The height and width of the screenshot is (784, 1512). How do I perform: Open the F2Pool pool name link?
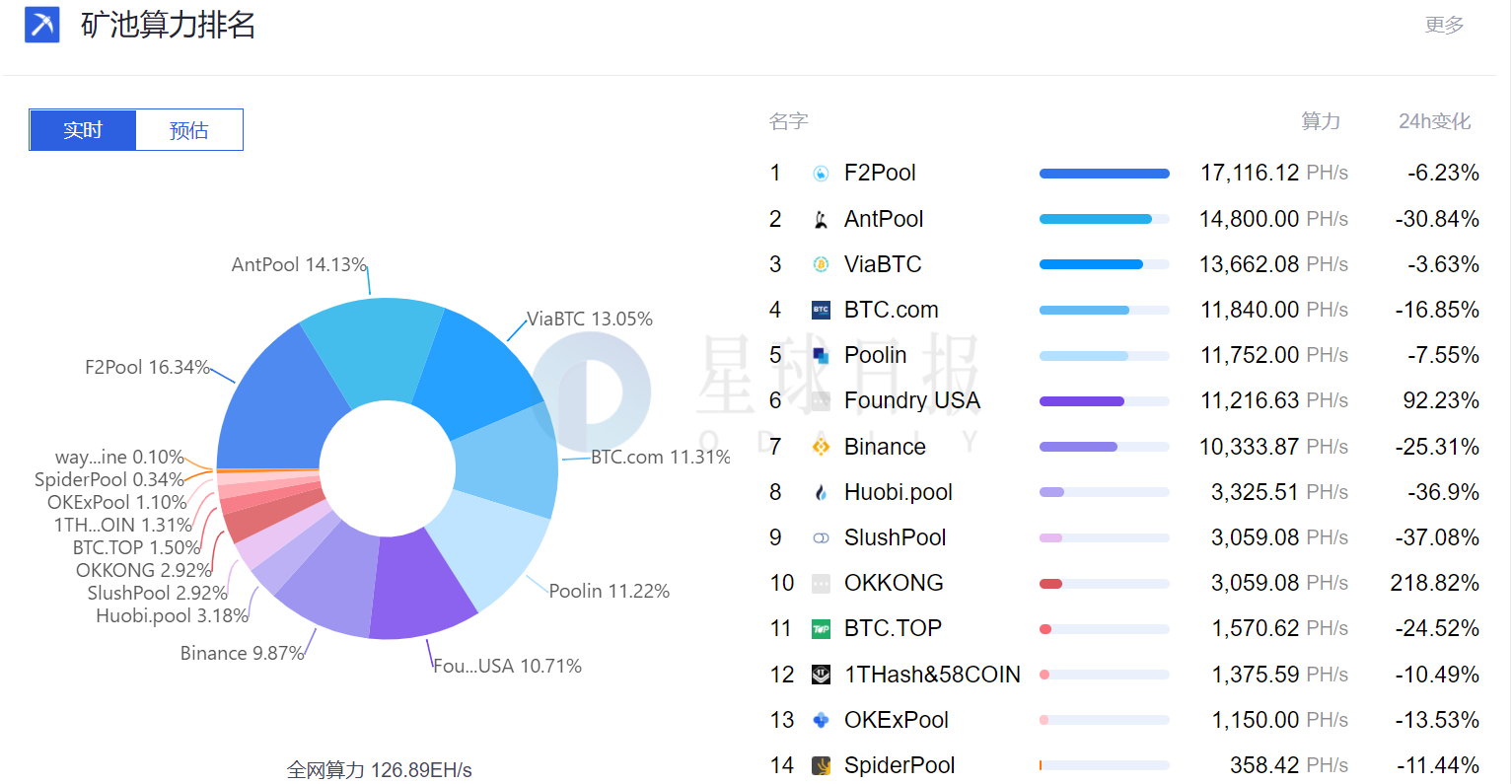pos(880,173)
